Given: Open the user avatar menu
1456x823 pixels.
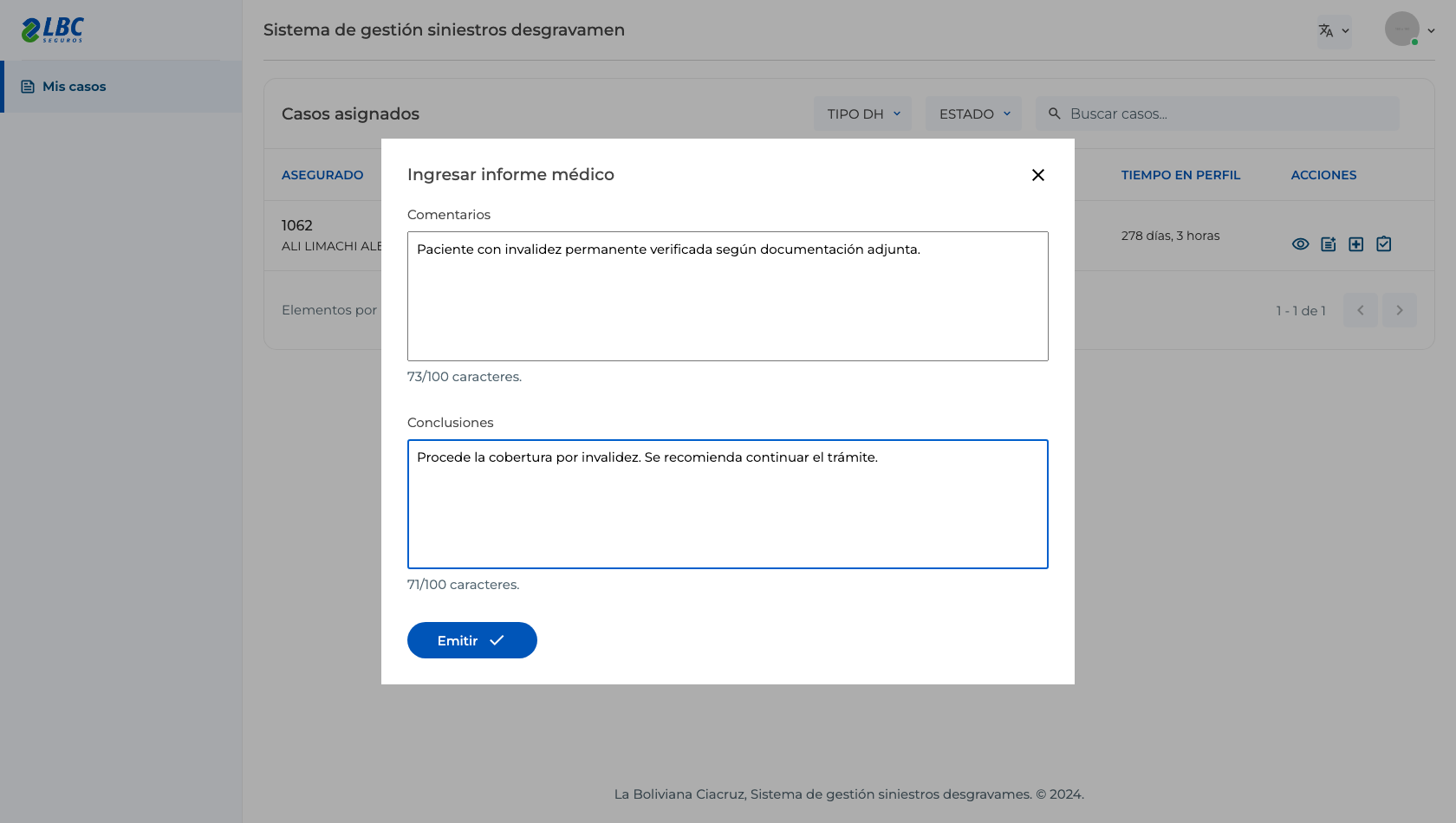Looking at the screenshot, I should (x=1410, y=29).
